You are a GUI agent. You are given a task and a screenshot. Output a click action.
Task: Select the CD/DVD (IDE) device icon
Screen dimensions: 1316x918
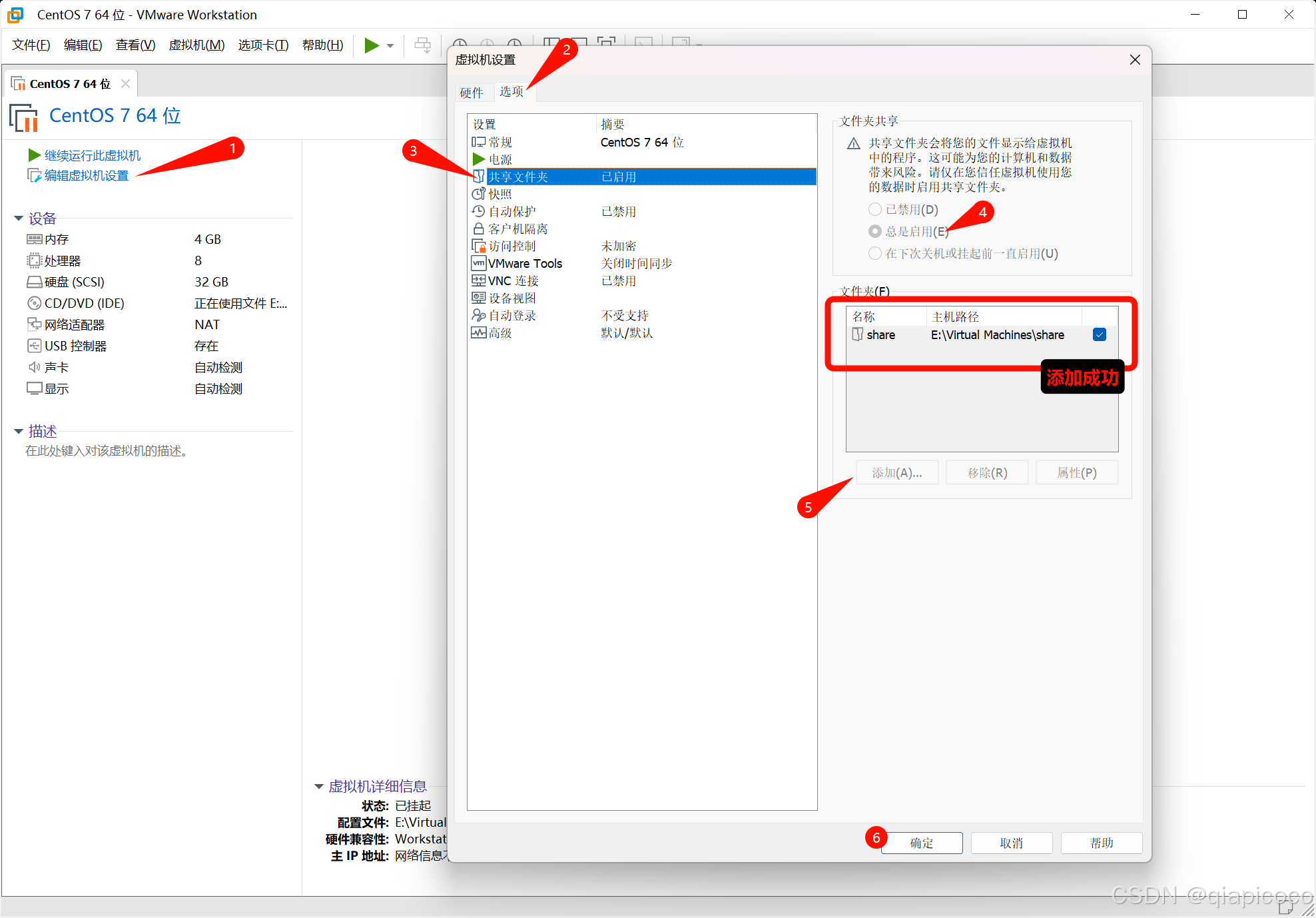[x=34, y=303]
